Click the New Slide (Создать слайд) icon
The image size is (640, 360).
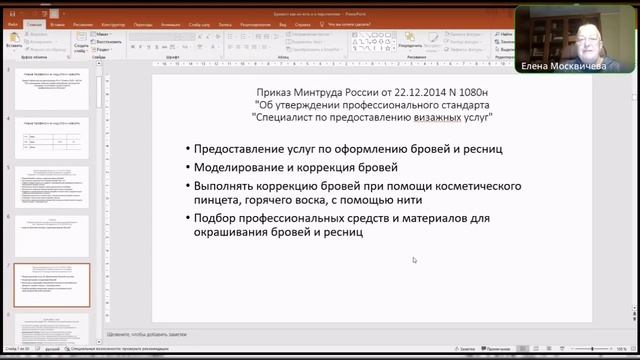[81, 36]
